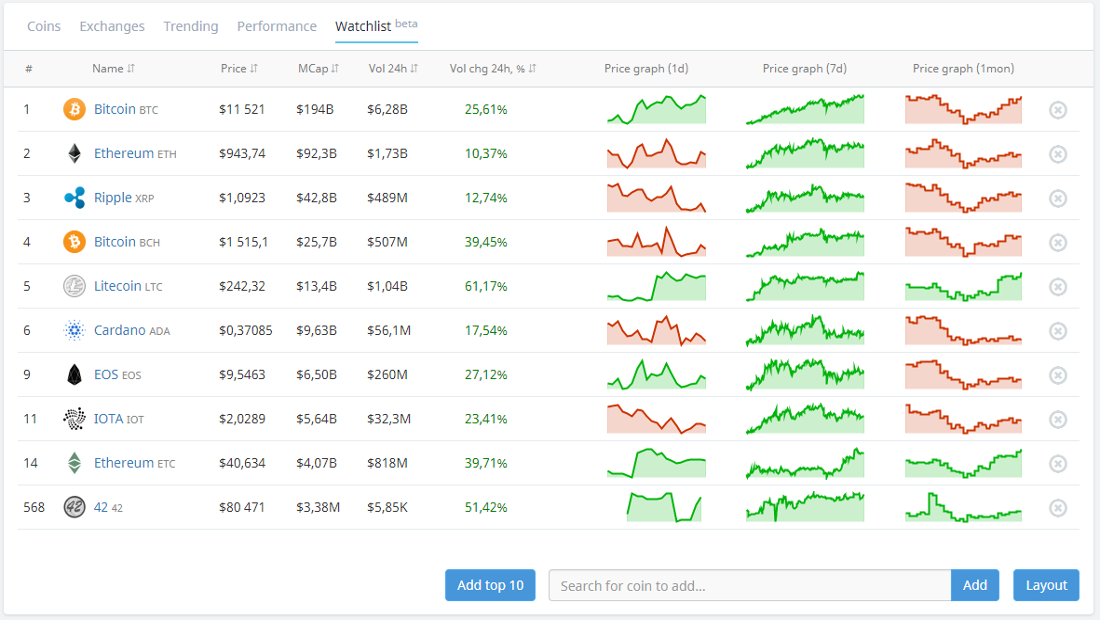Click the 42 coin logo icon

click(74, 507)
